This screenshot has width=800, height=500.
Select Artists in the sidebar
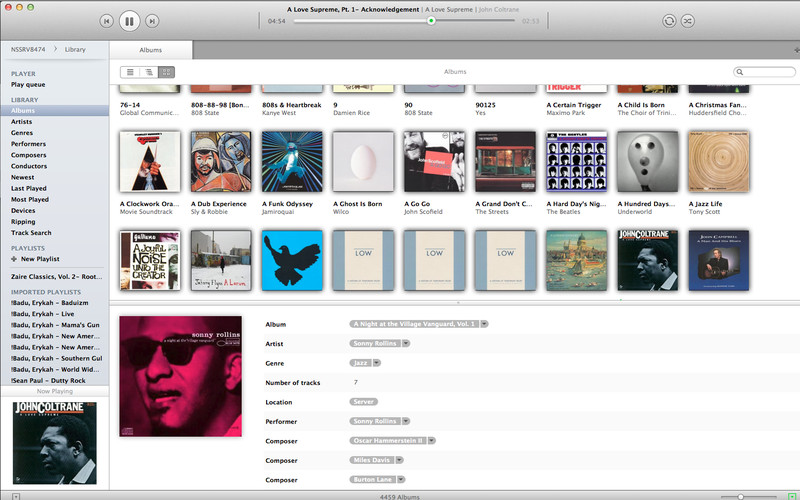pos(21,121)
